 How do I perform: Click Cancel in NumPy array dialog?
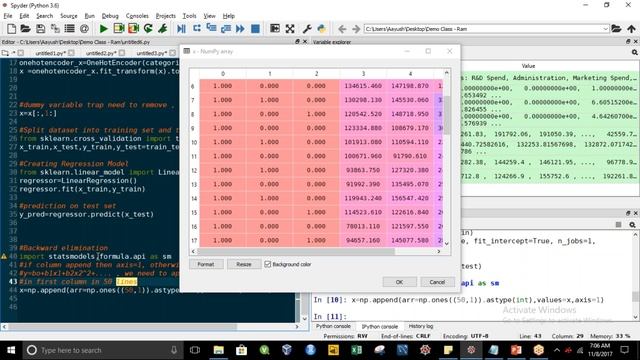437,282
